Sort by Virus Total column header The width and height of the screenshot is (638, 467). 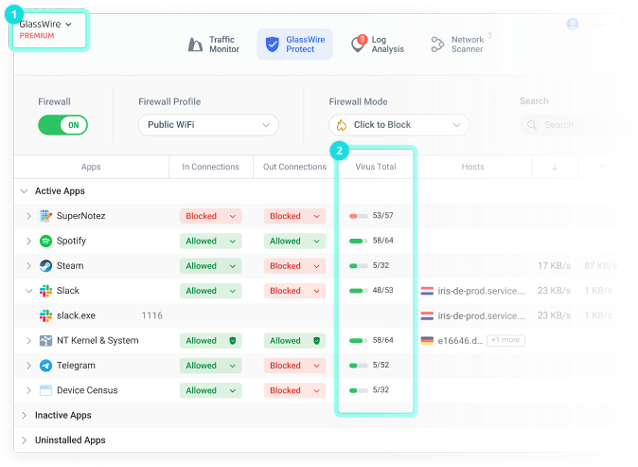point(376,167)
